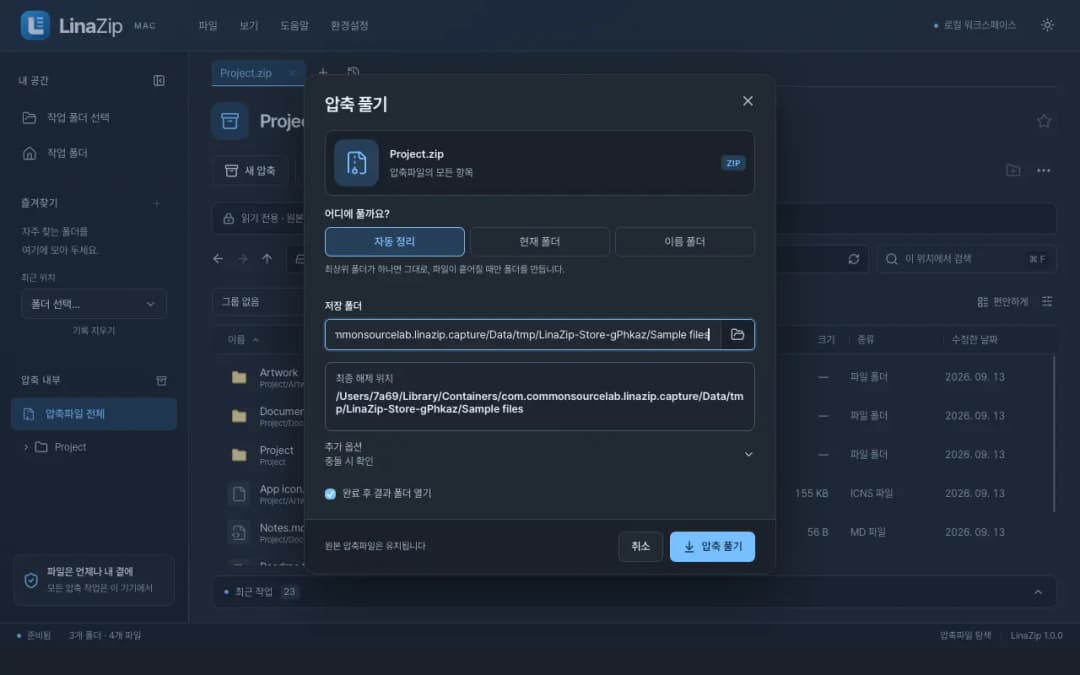Click the 새 압축 button
This screenshot has width=1080, height=675.
coord(251,170)
